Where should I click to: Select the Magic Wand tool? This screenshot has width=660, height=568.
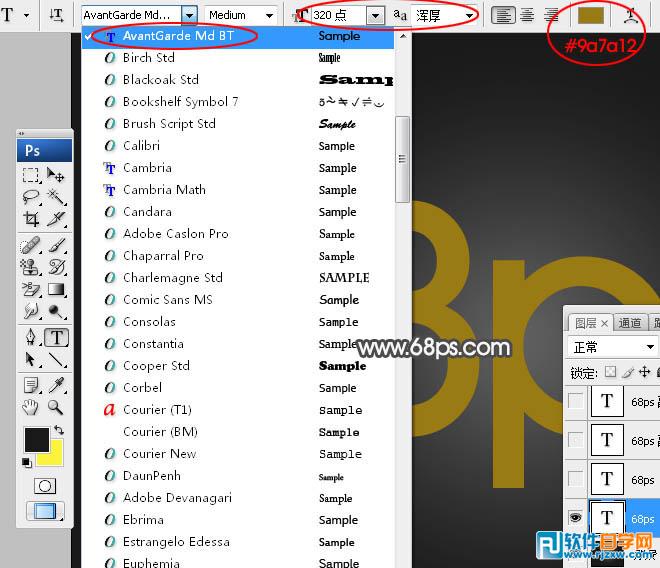56,197
